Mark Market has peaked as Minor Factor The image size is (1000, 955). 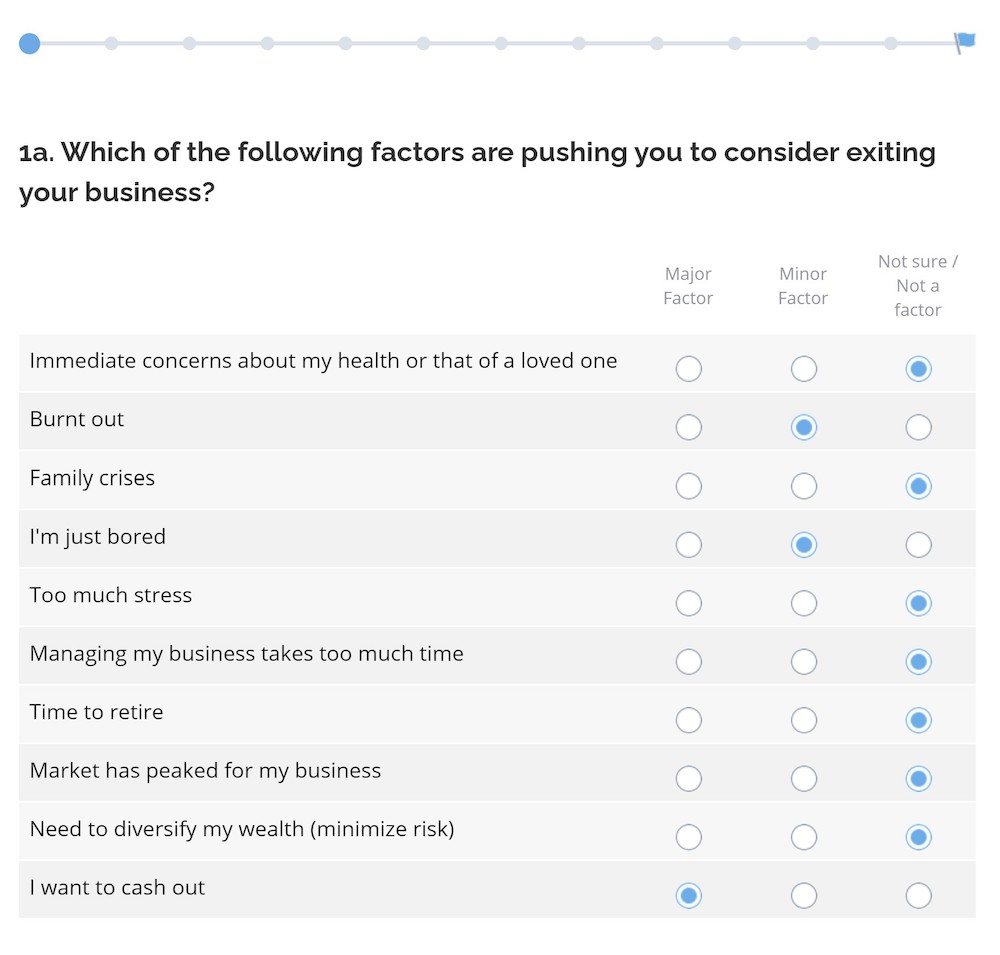tap(803, 779)
